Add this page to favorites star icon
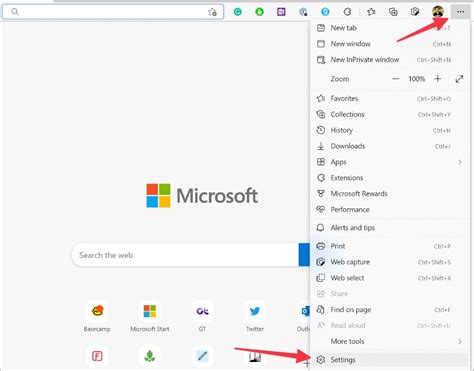 (x=212, y=12)
